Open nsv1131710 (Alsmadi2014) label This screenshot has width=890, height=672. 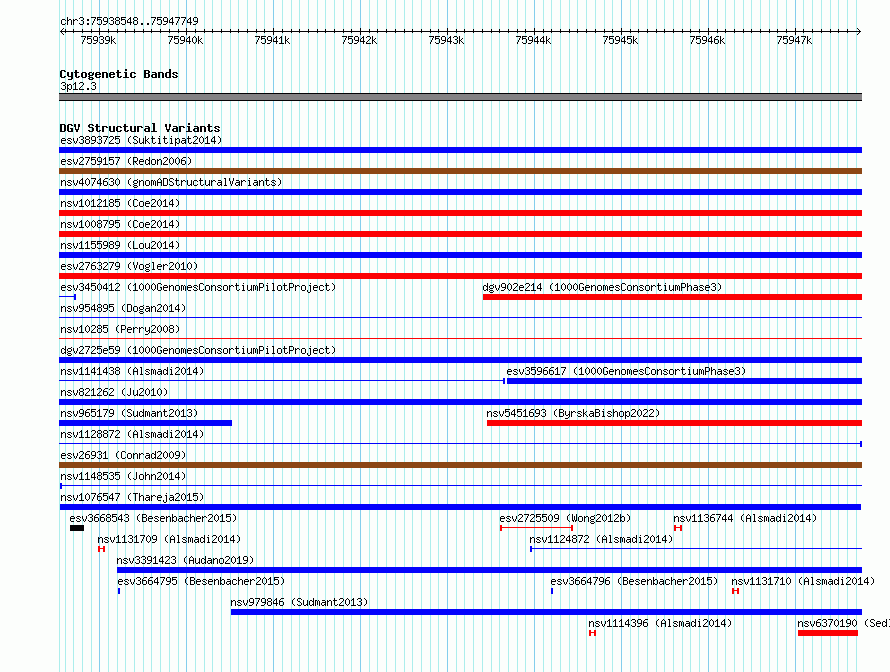pyautogui.click(x=803, y=581)
